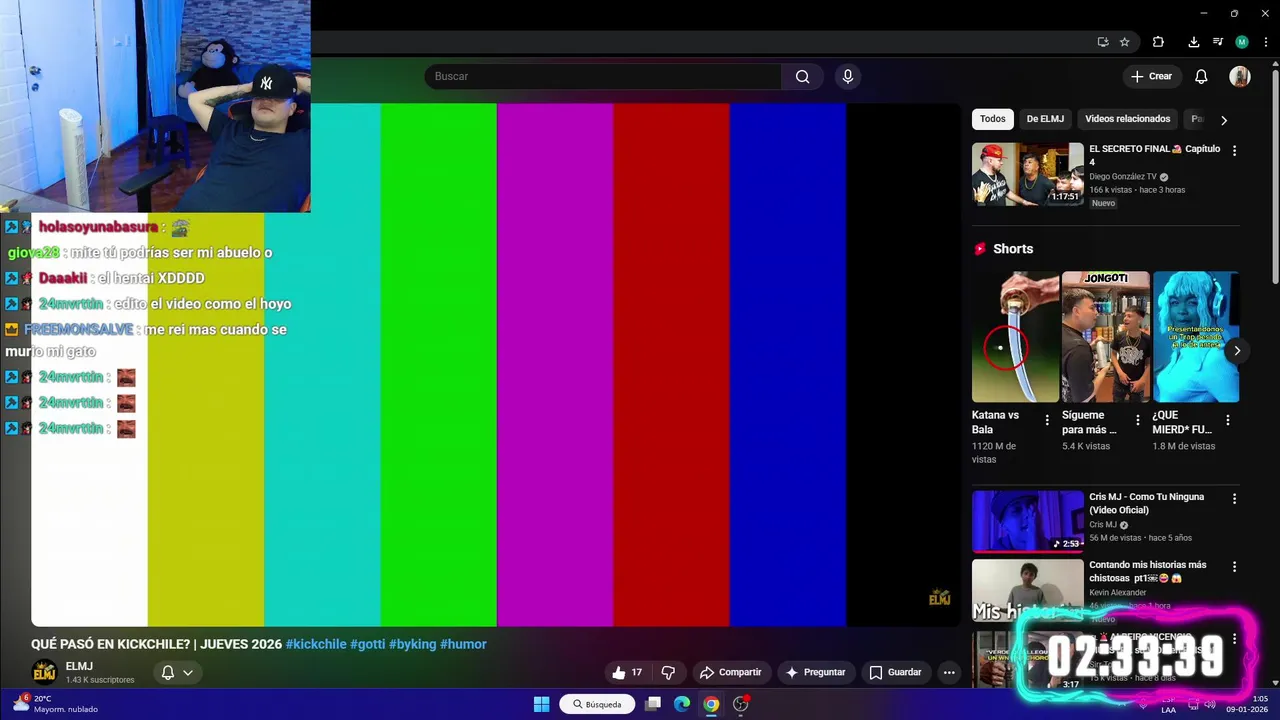Open options for Cris MJ video
This screenshot has height=720, width=1280.
(1234, 498)
